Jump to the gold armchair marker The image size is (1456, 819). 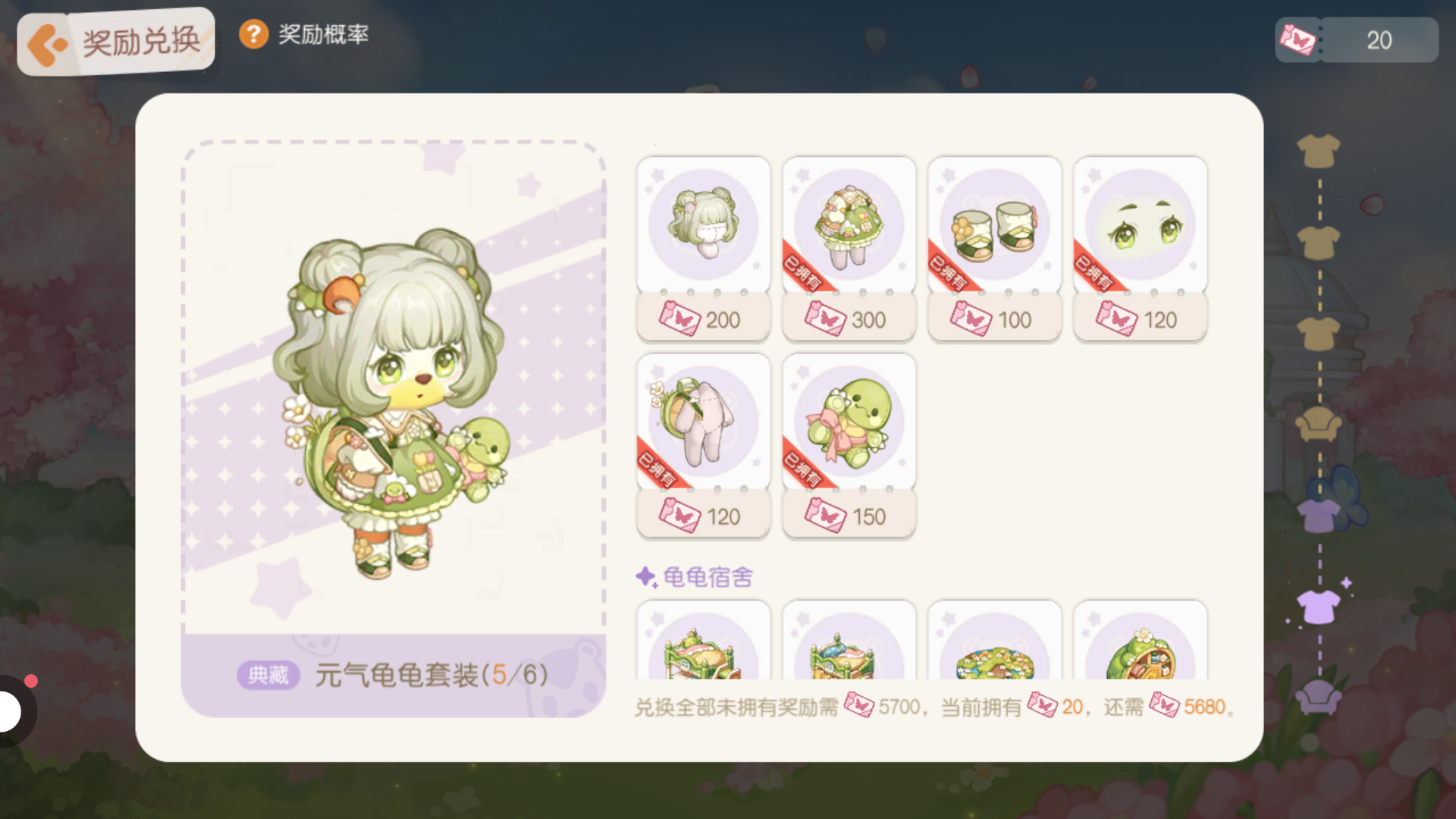point(1319,425)
